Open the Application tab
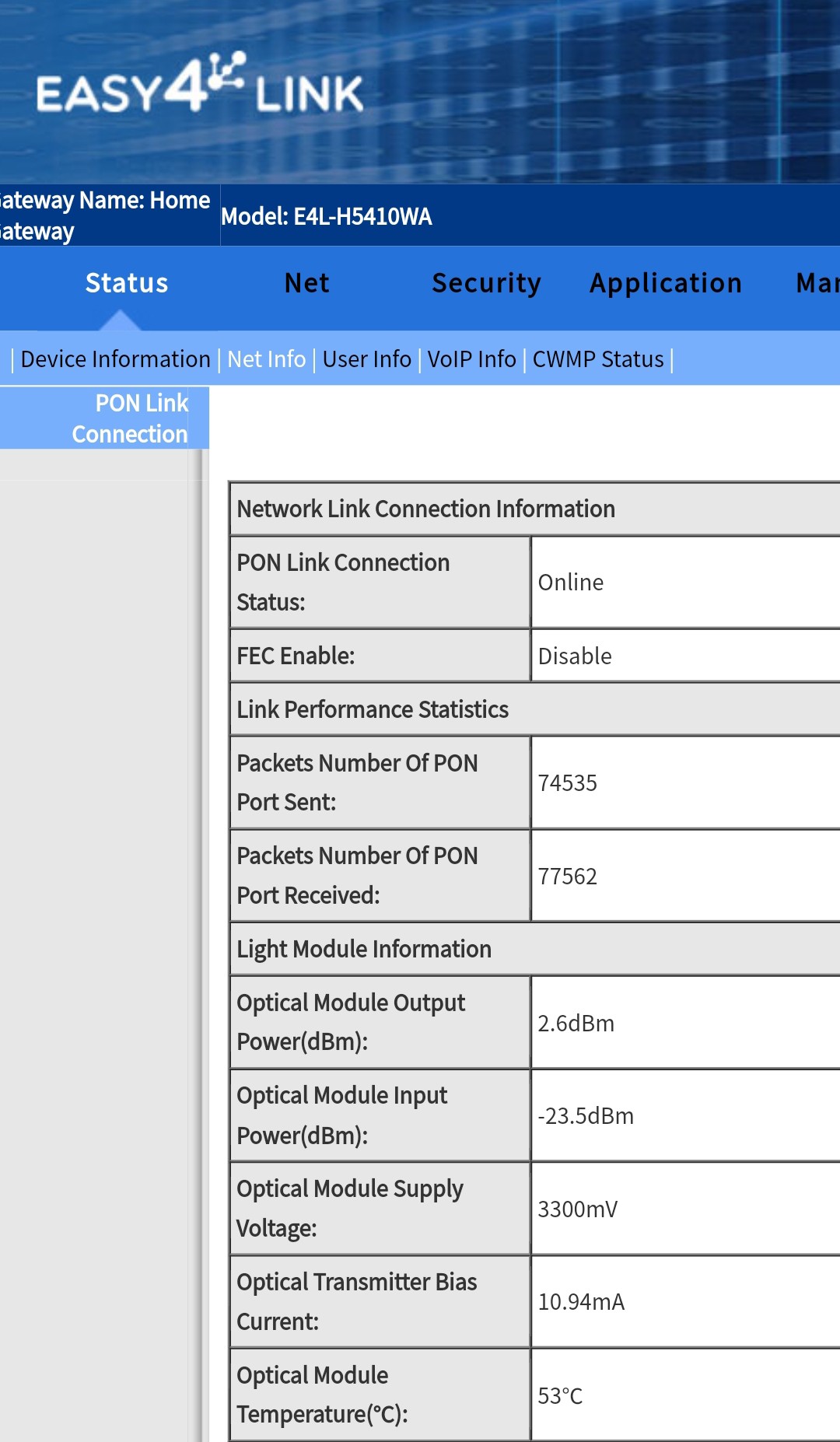 click(666, 283)
